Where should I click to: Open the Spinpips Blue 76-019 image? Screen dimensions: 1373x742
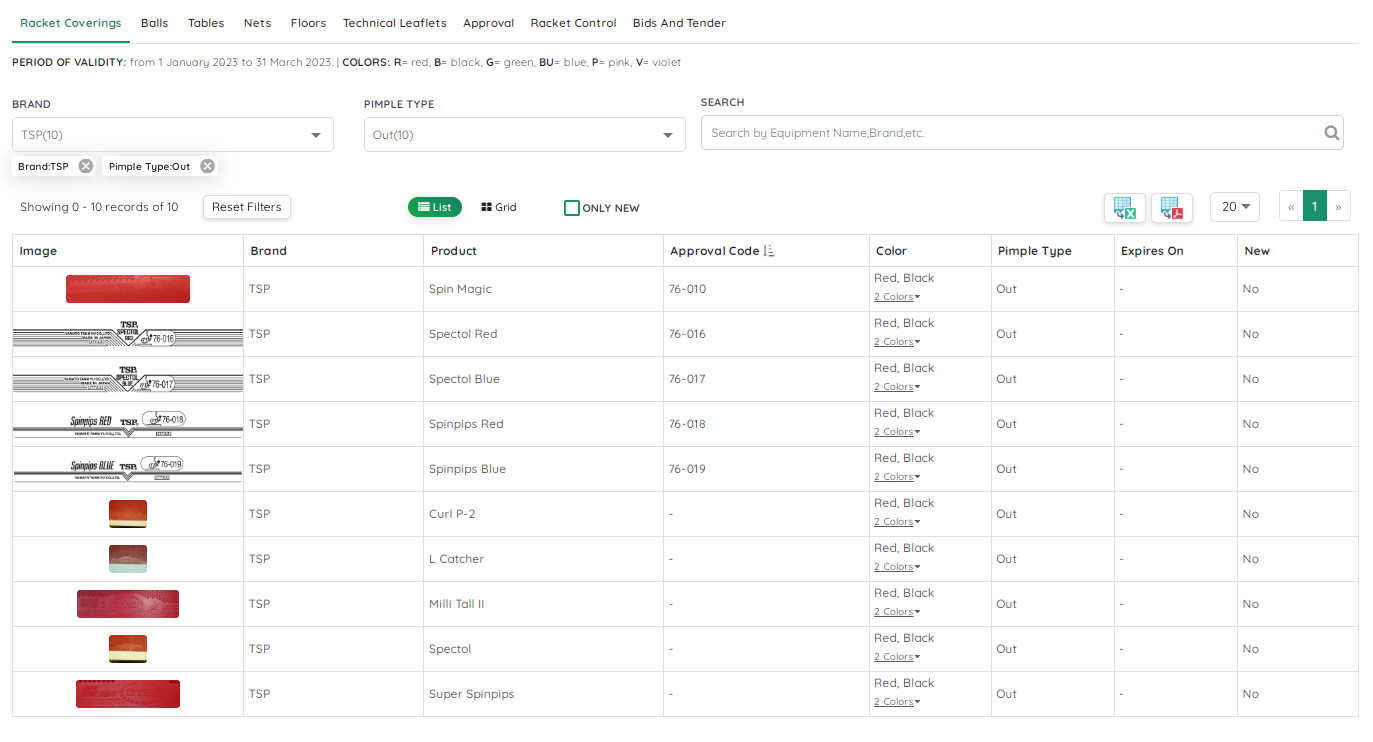pos(128,469)
